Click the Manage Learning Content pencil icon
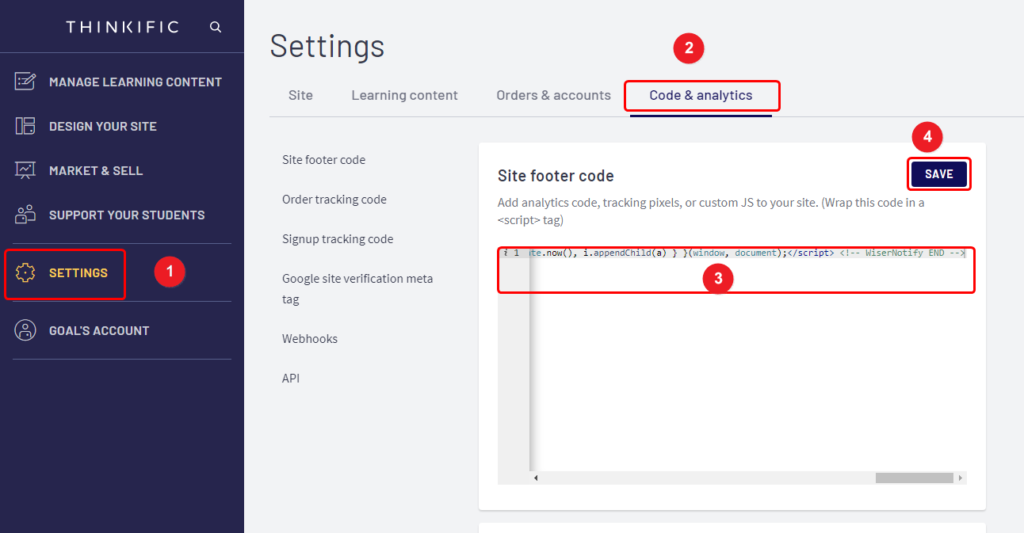Viewport: 1024px width, 533px height. click(x=25, y=82)
